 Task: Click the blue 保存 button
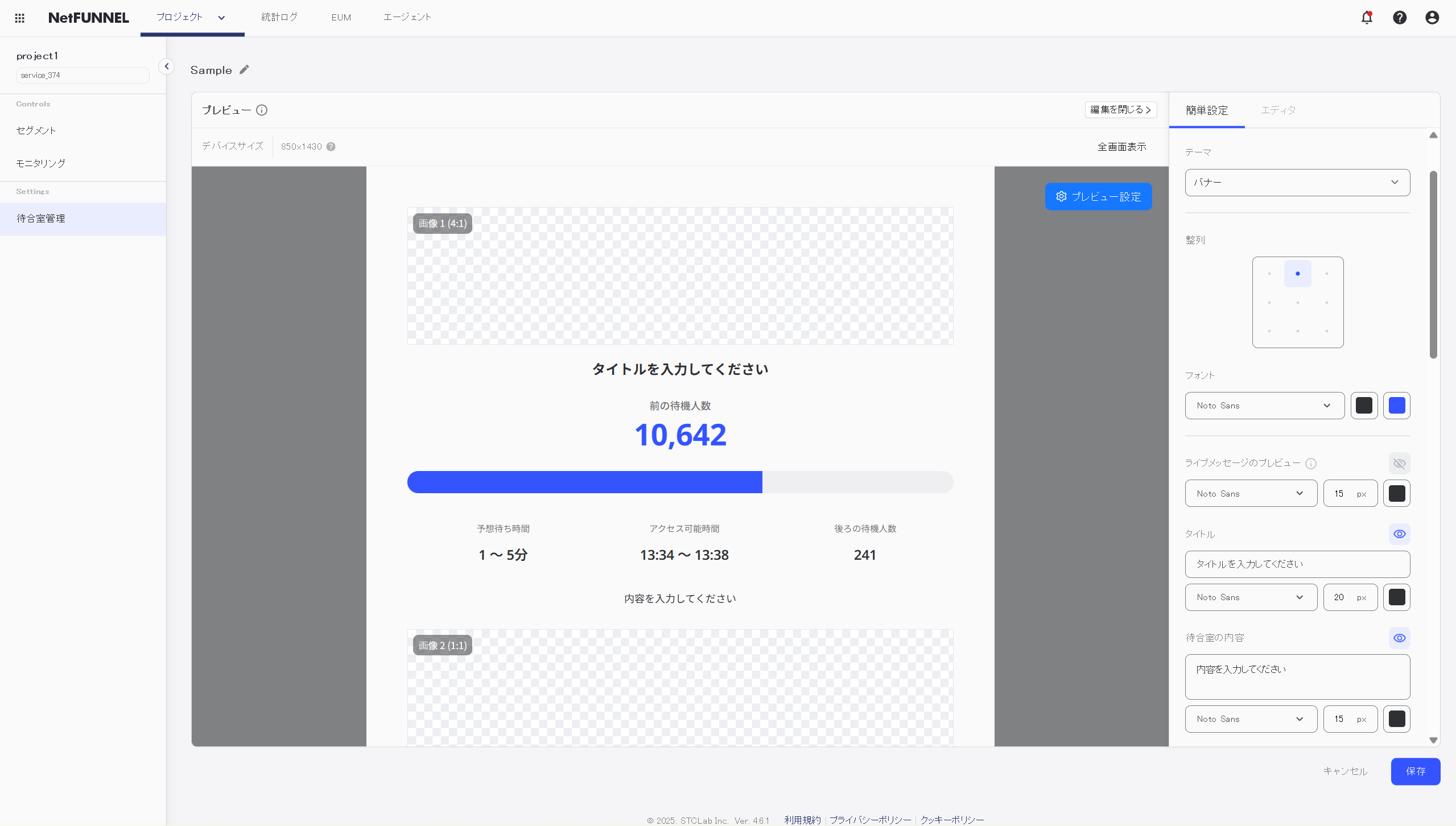pos(1415,771)
